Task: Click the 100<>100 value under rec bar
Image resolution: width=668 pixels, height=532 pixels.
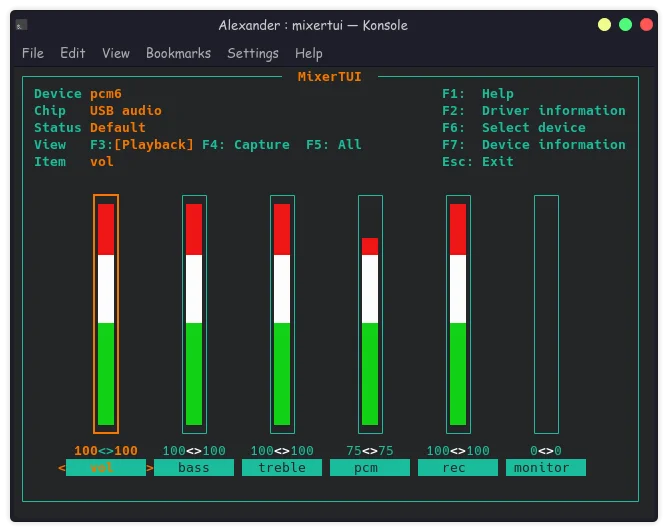Action: click(458, 451)
